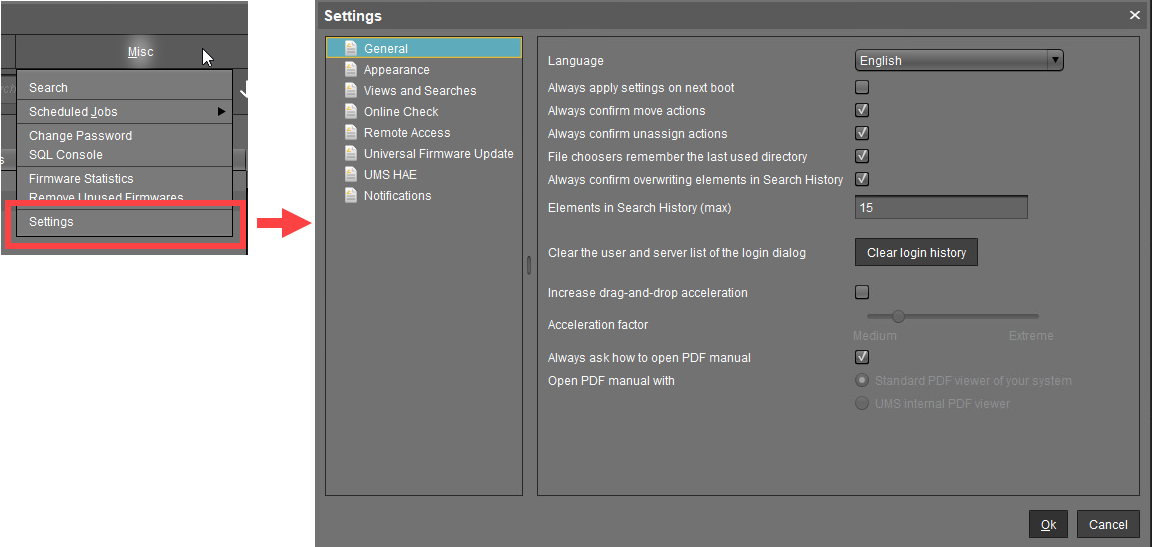Click the Acceleration factor slider handle
The height and width of the screenshot is (547, 1152).
[898, 316]
